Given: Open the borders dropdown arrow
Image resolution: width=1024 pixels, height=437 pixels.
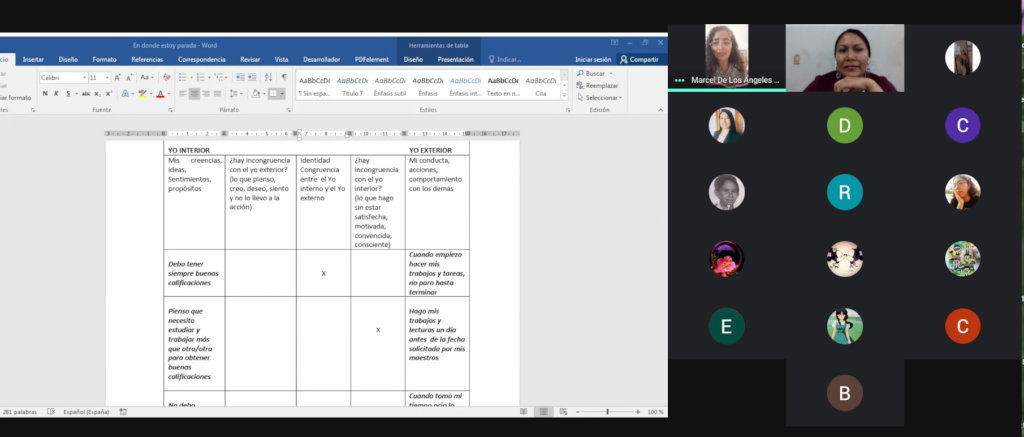Looking at the screenshot, I should (x=282, y=93).
